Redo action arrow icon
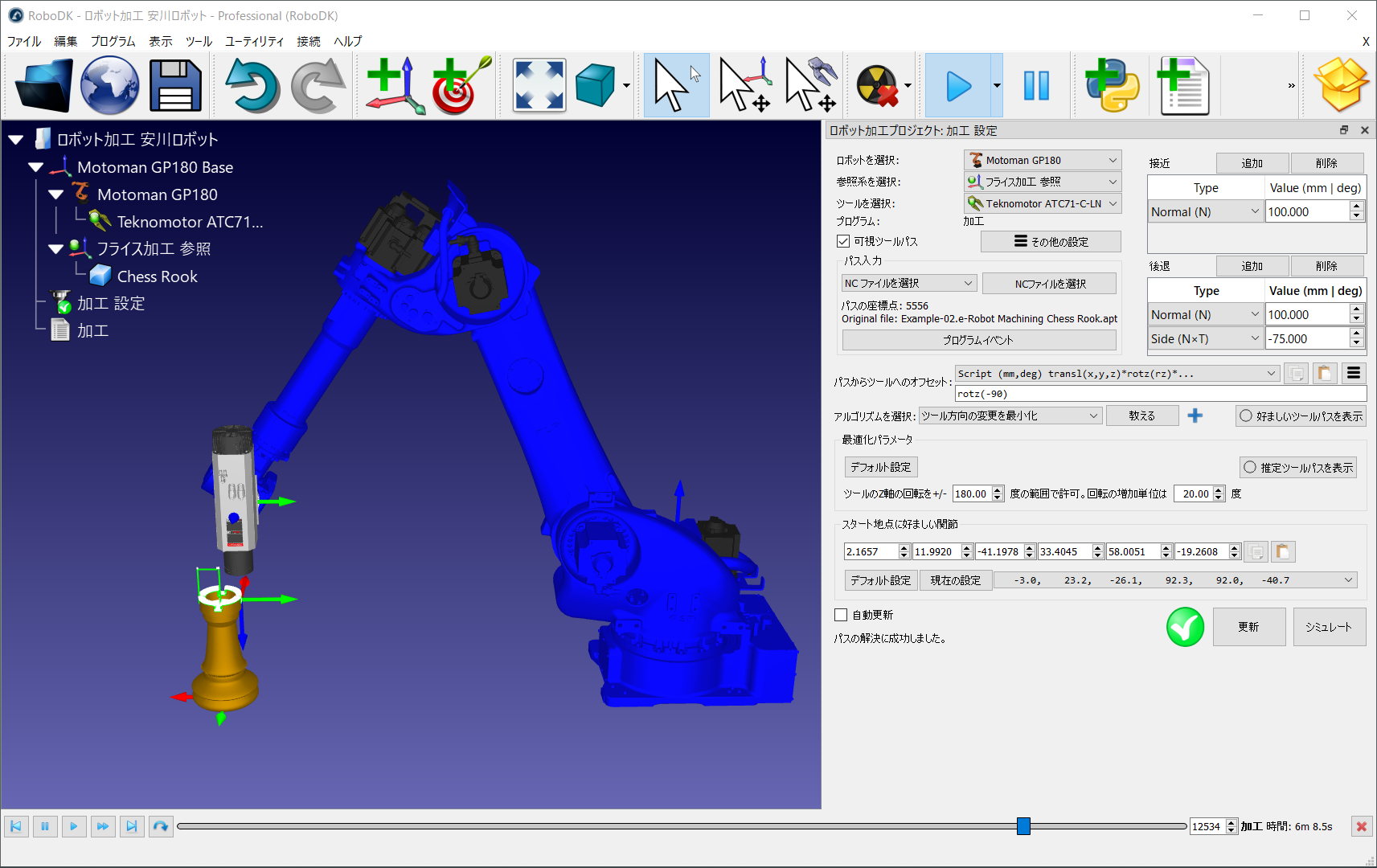 click(318, 85)
